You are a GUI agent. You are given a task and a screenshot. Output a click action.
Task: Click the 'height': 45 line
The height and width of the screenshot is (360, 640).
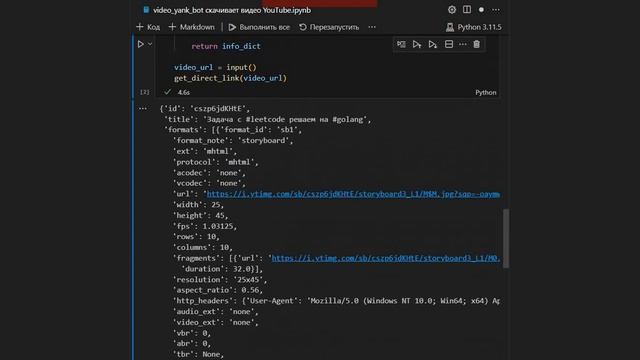(200, 215)
